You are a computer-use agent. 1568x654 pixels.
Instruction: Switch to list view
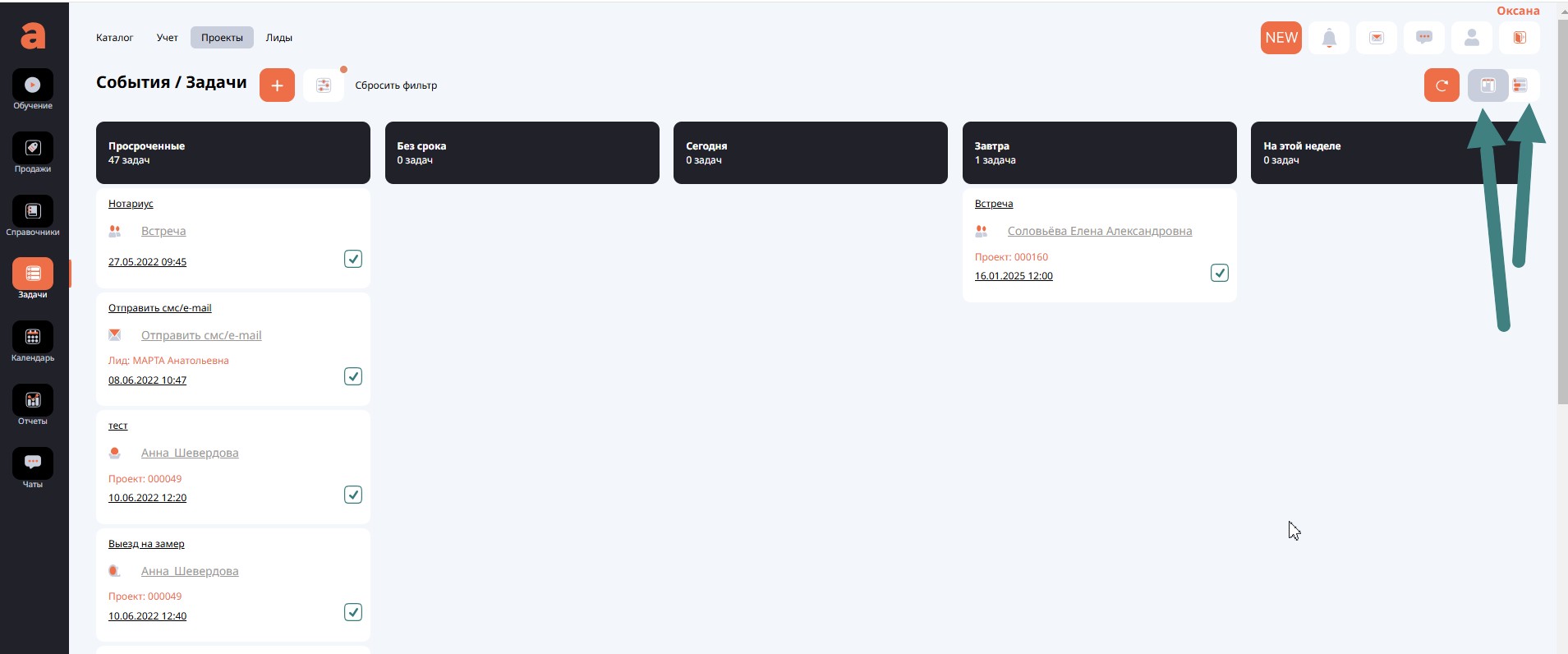pos(1521,85)
